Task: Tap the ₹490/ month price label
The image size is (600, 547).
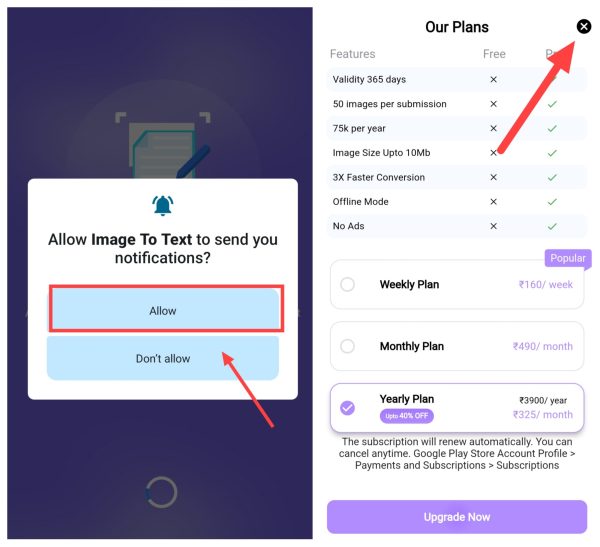Action: [x=543, y=346]
